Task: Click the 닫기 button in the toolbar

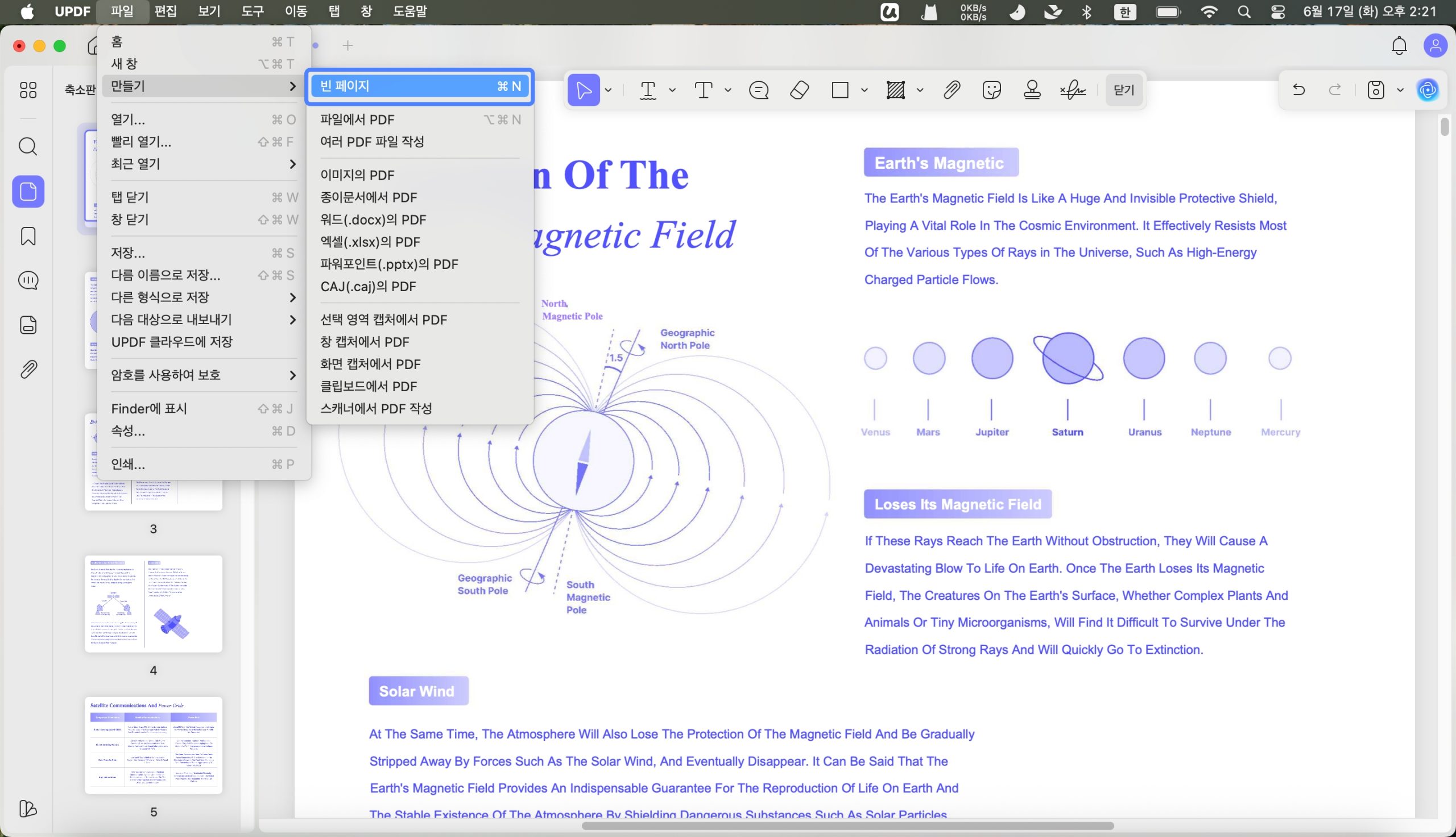Action: click(x=1124, y=90)
